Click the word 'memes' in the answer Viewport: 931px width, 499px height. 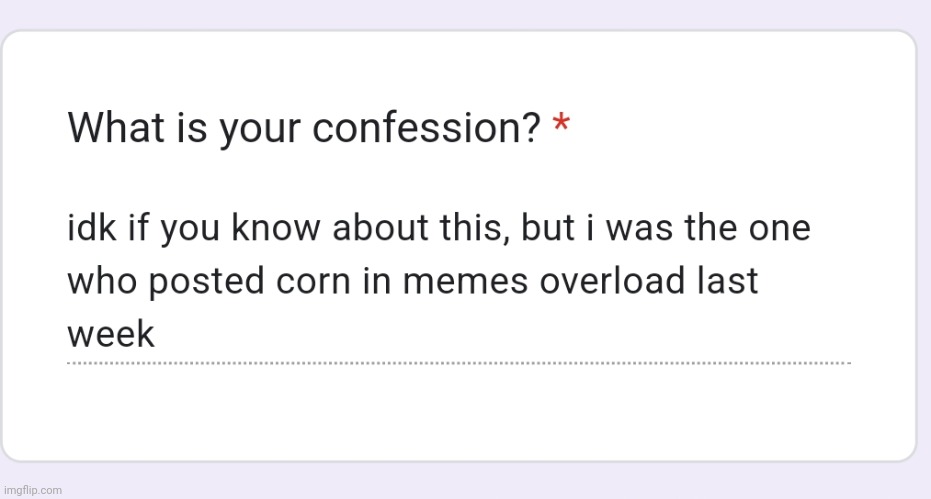pos(465,281)
